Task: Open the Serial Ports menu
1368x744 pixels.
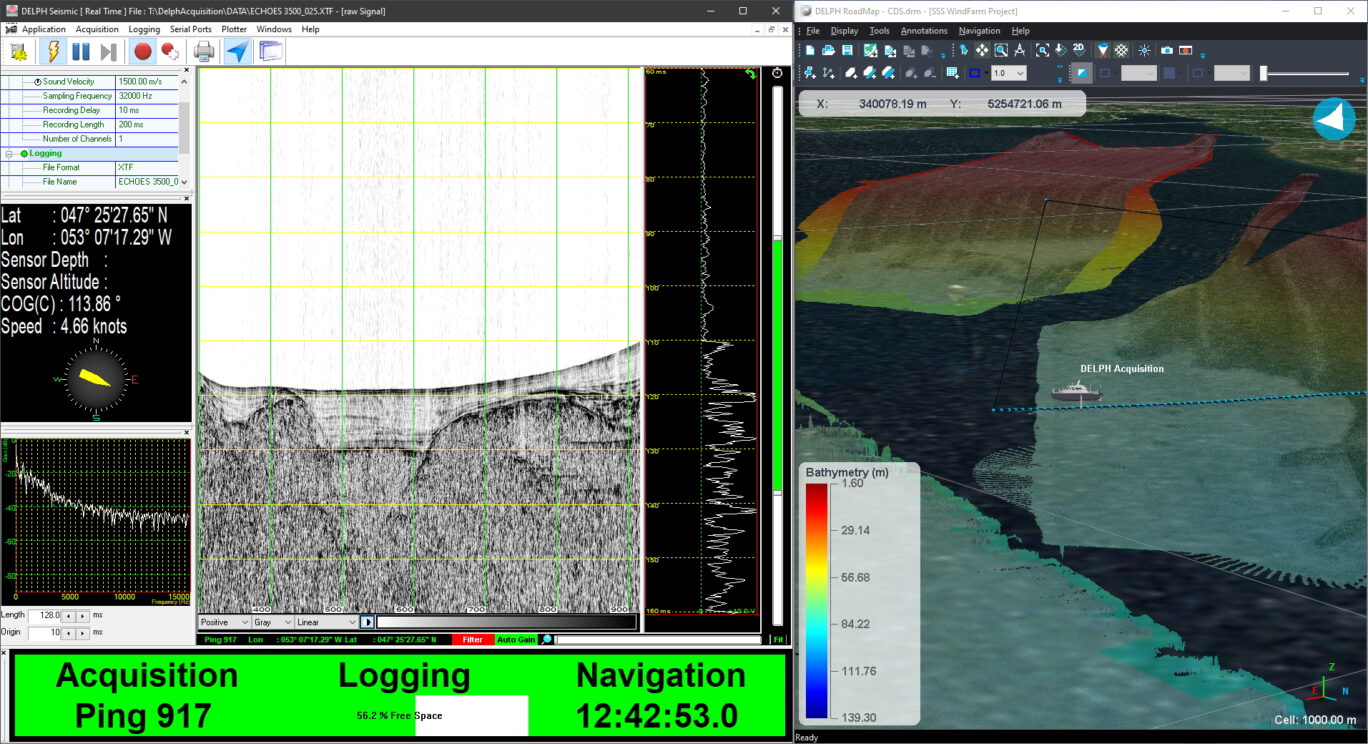Action: coord(191,29)
